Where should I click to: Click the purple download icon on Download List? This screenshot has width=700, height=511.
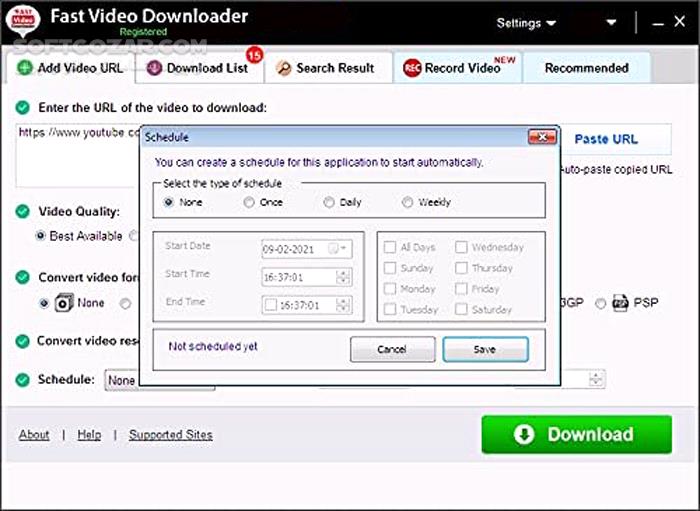coord(154,68)
